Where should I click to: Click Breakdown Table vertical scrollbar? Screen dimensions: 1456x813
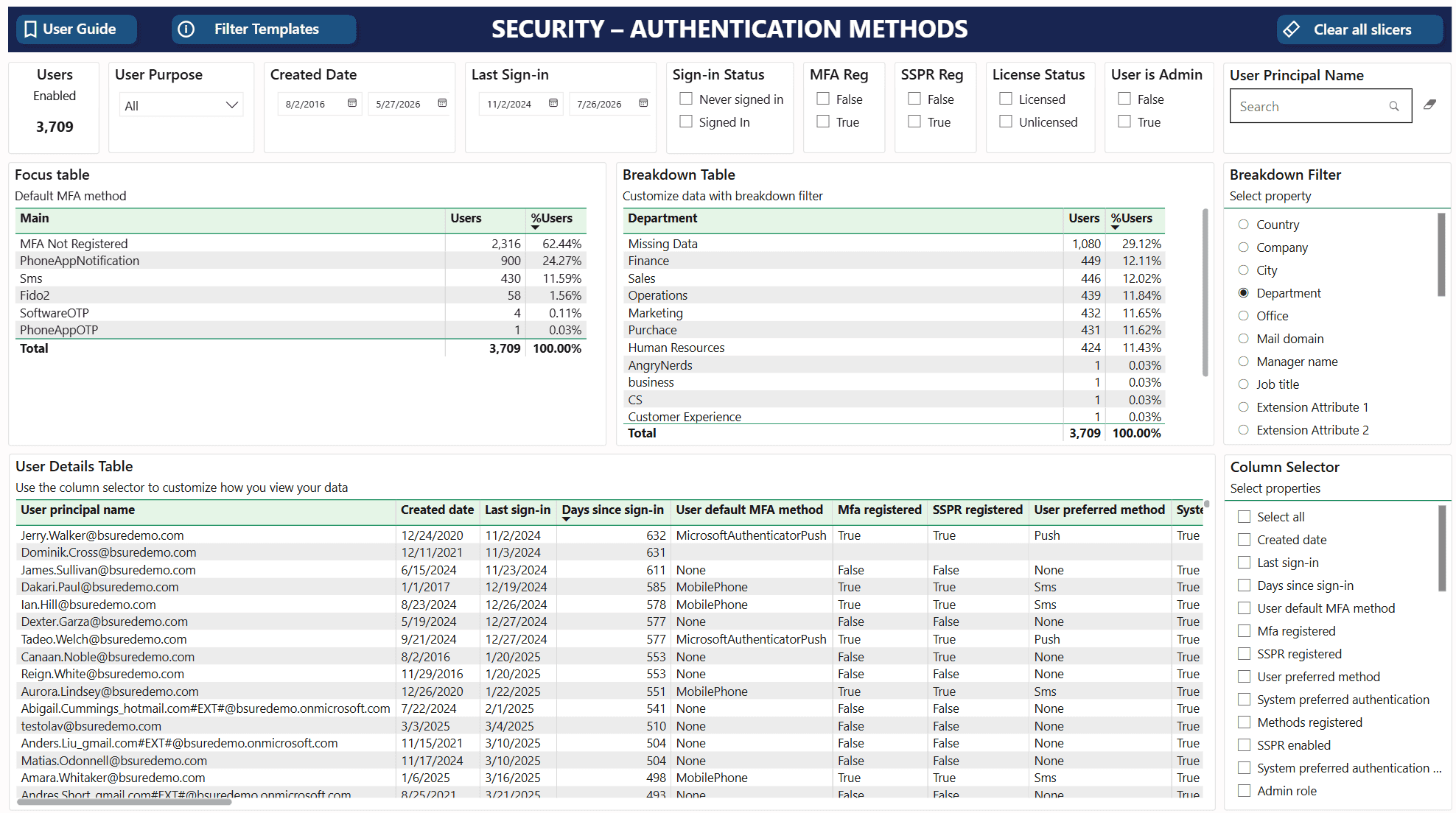pos(1205,292)
